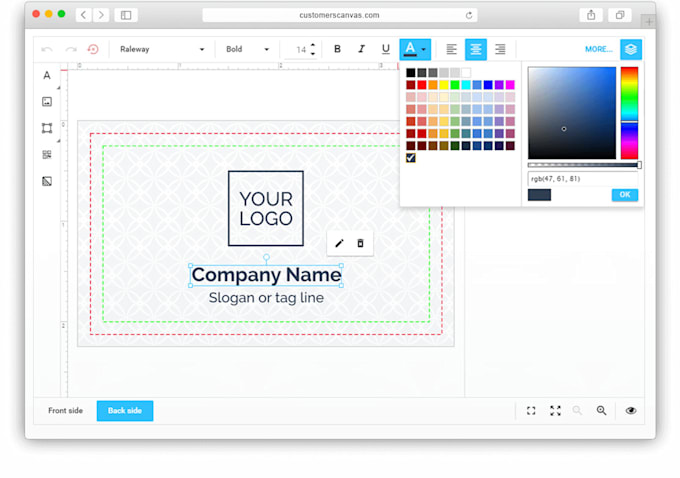Click the rotation handle above Company Name
This screenshot has width=680, height=478.
266,258
